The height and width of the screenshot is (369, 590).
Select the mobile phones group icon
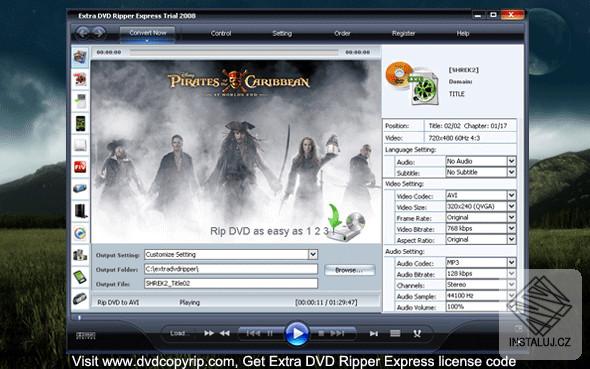point(80,255)
